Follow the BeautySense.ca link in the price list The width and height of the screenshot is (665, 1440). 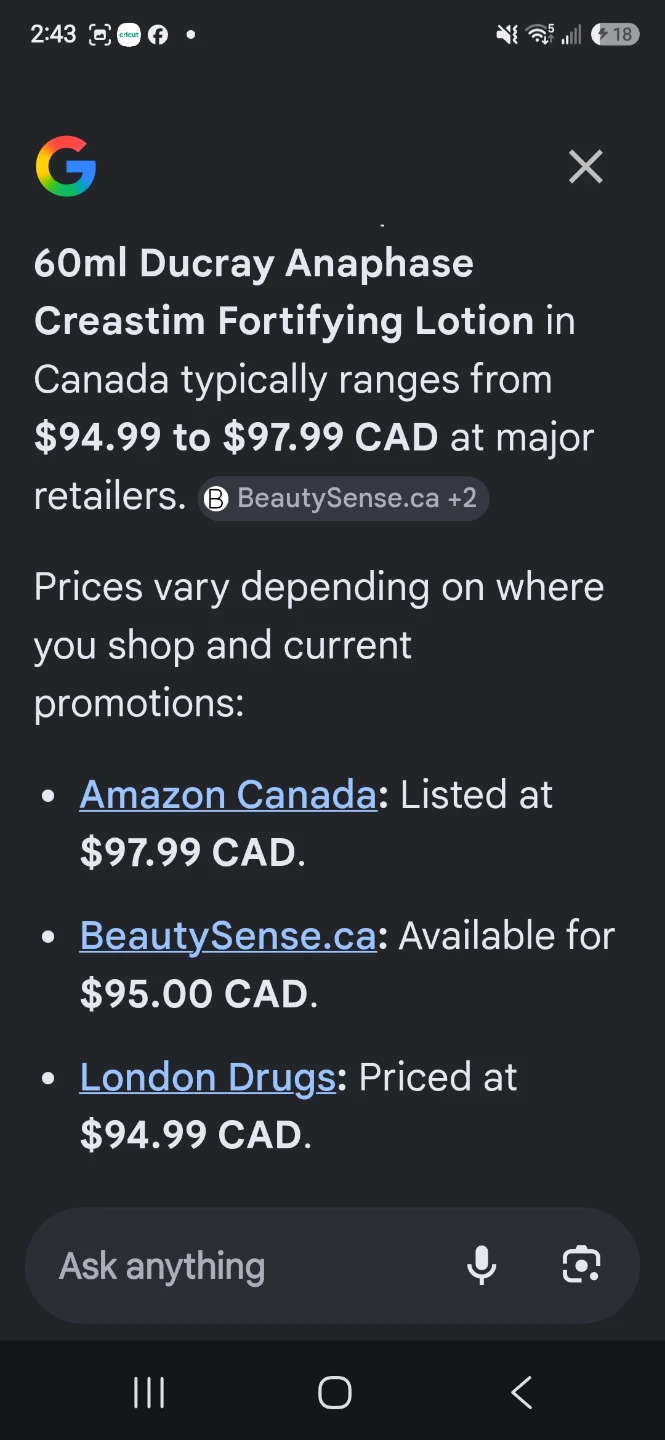pyautogui.click(x=228, y=936)
